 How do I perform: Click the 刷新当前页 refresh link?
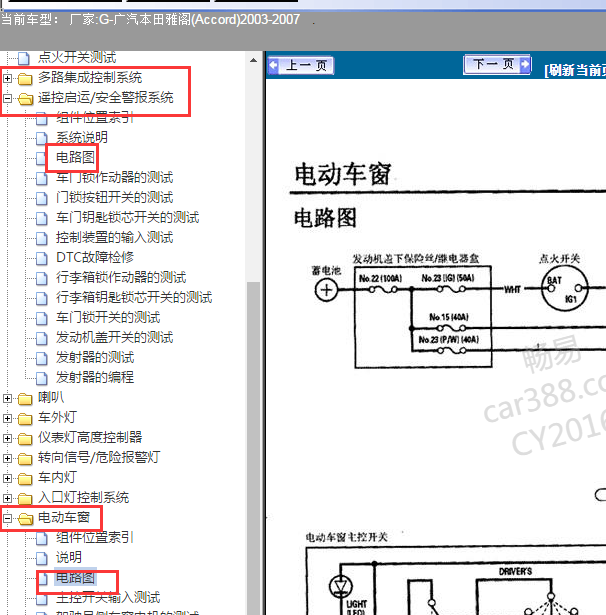coord(575,70)
